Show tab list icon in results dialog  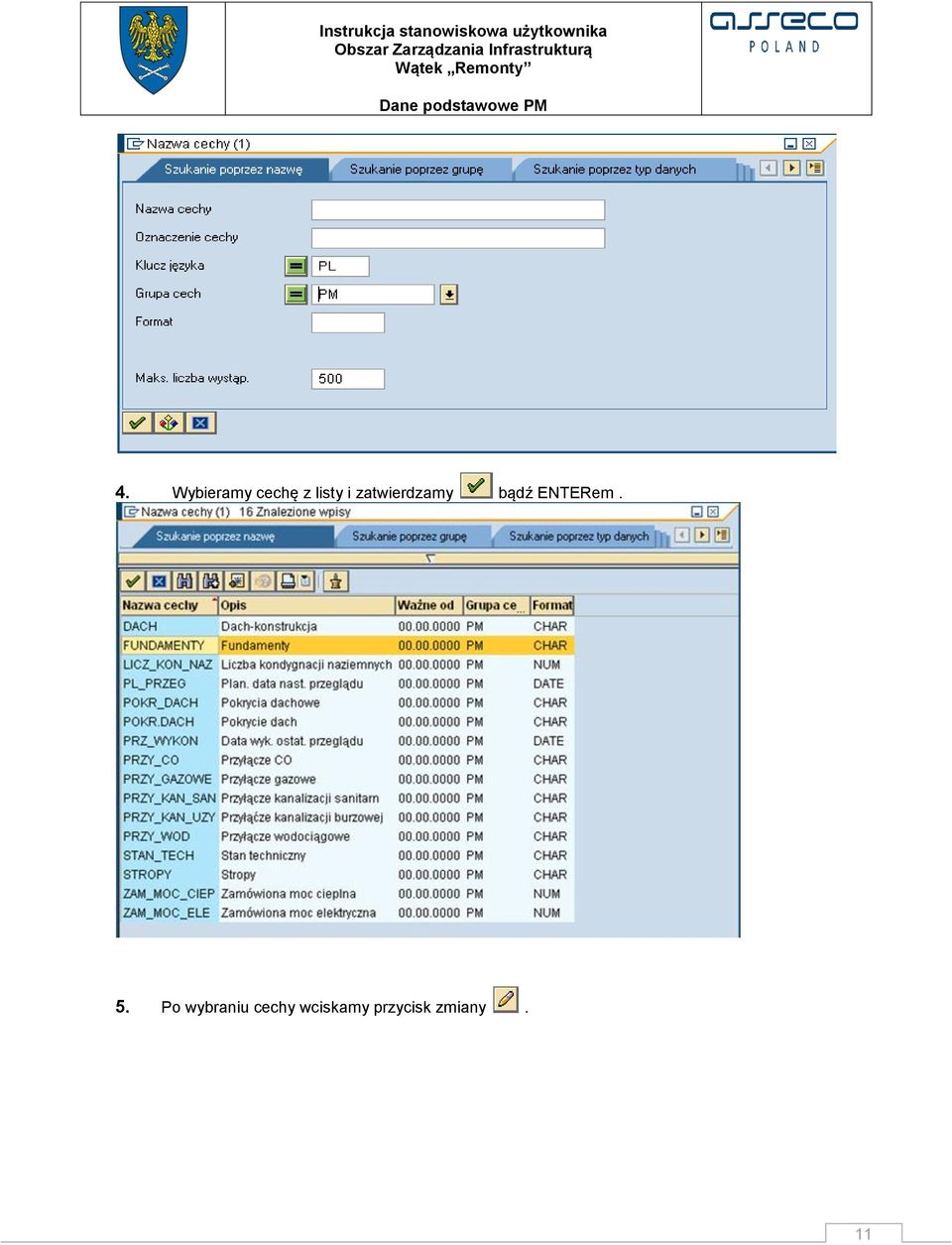tap(722, 536)
